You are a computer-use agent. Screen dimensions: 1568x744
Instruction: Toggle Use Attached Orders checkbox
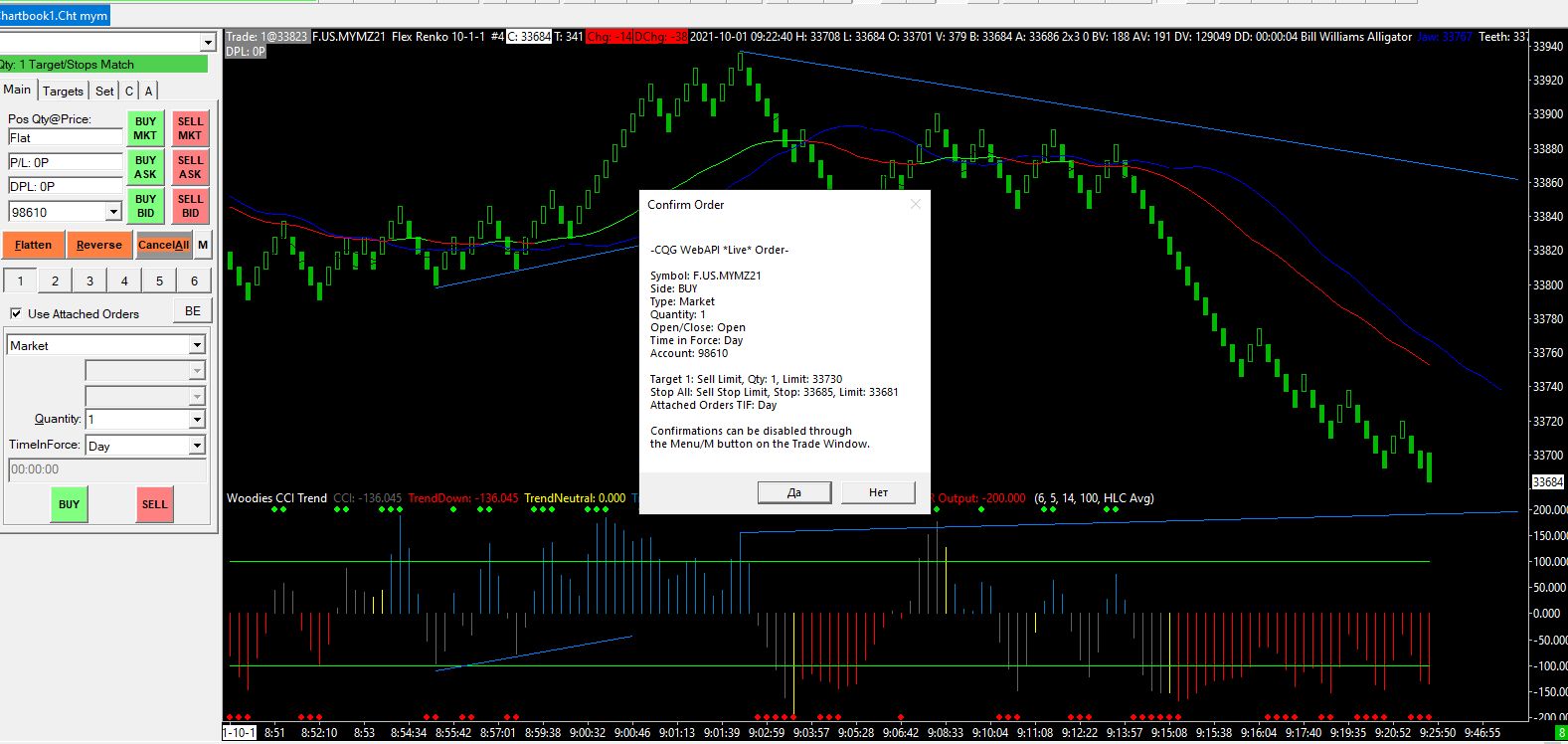click(x=16, y=313)
